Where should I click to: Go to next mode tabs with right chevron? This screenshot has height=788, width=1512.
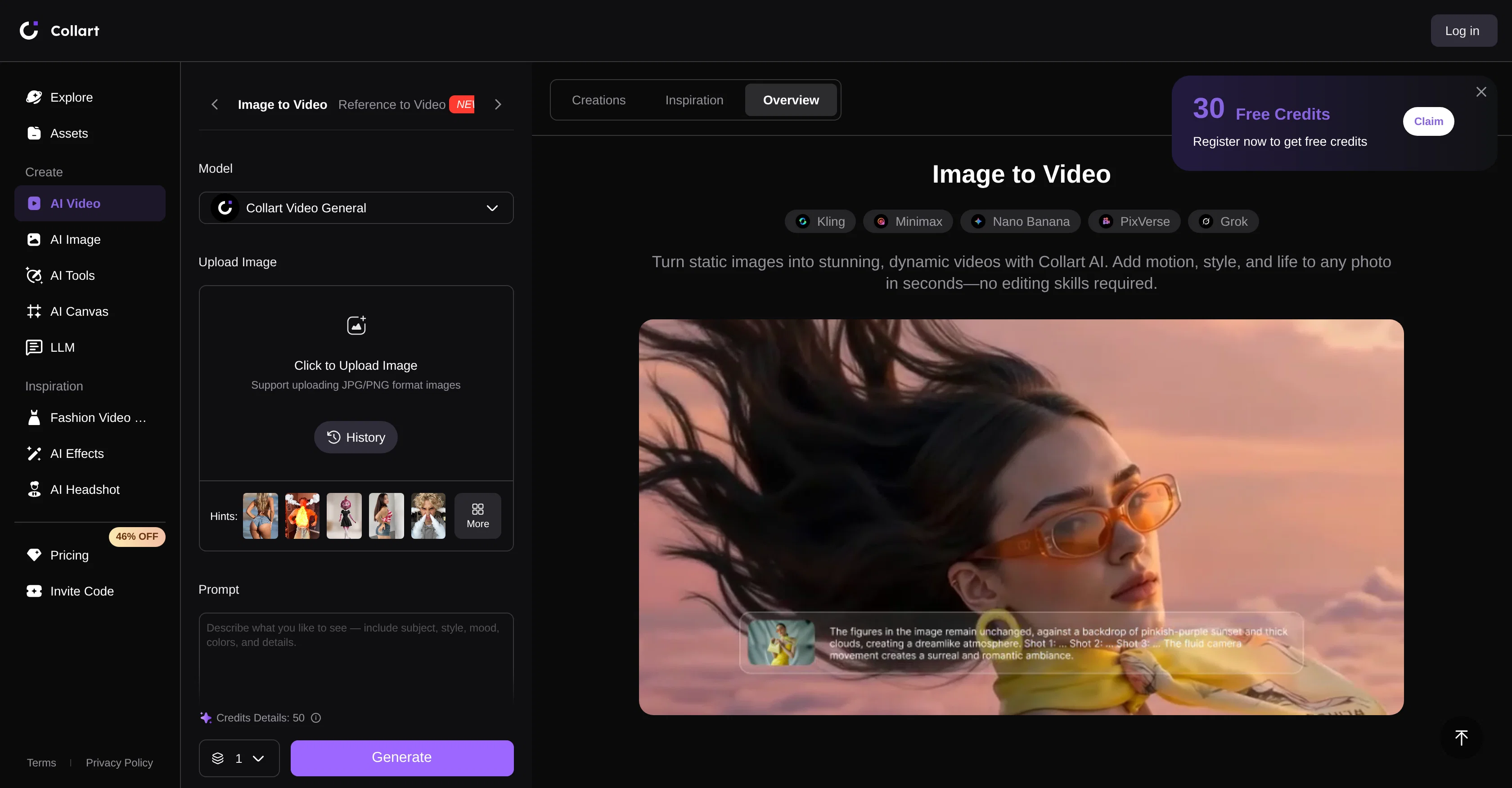(498, 104)
